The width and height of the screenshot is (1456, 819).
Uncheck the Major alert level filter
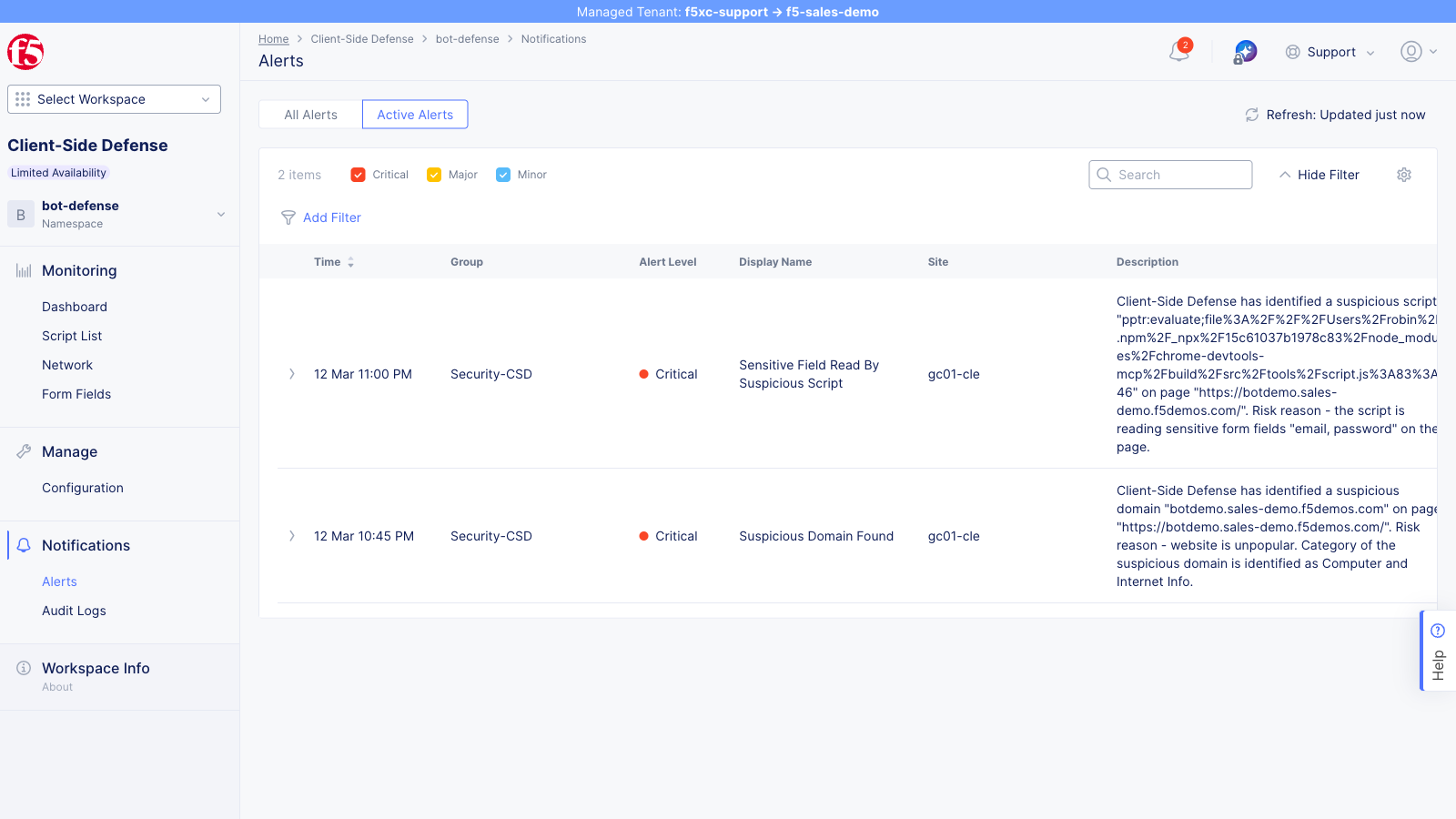(x=434, y=174)
